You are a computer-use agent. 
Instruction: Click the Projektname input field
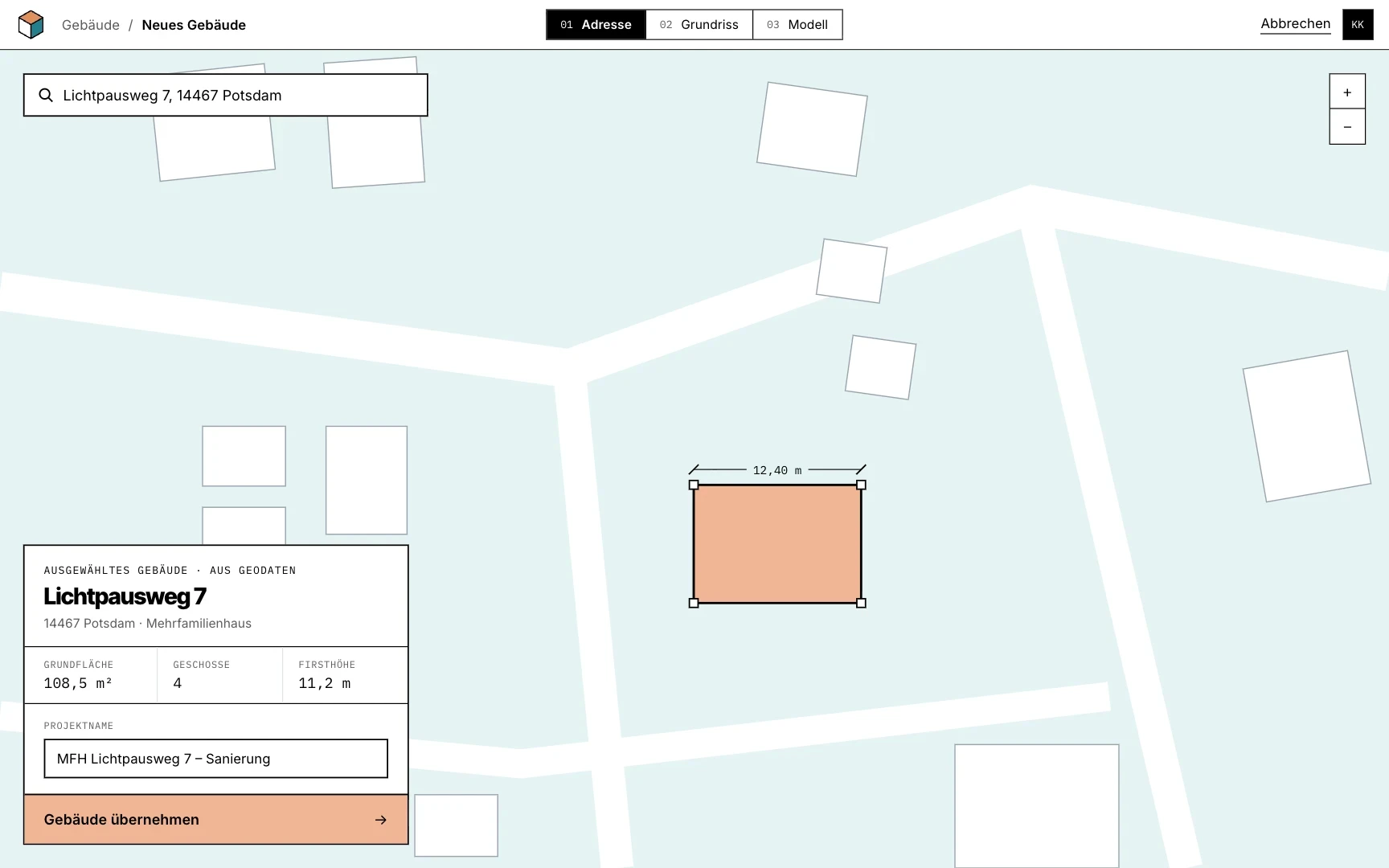215,759
